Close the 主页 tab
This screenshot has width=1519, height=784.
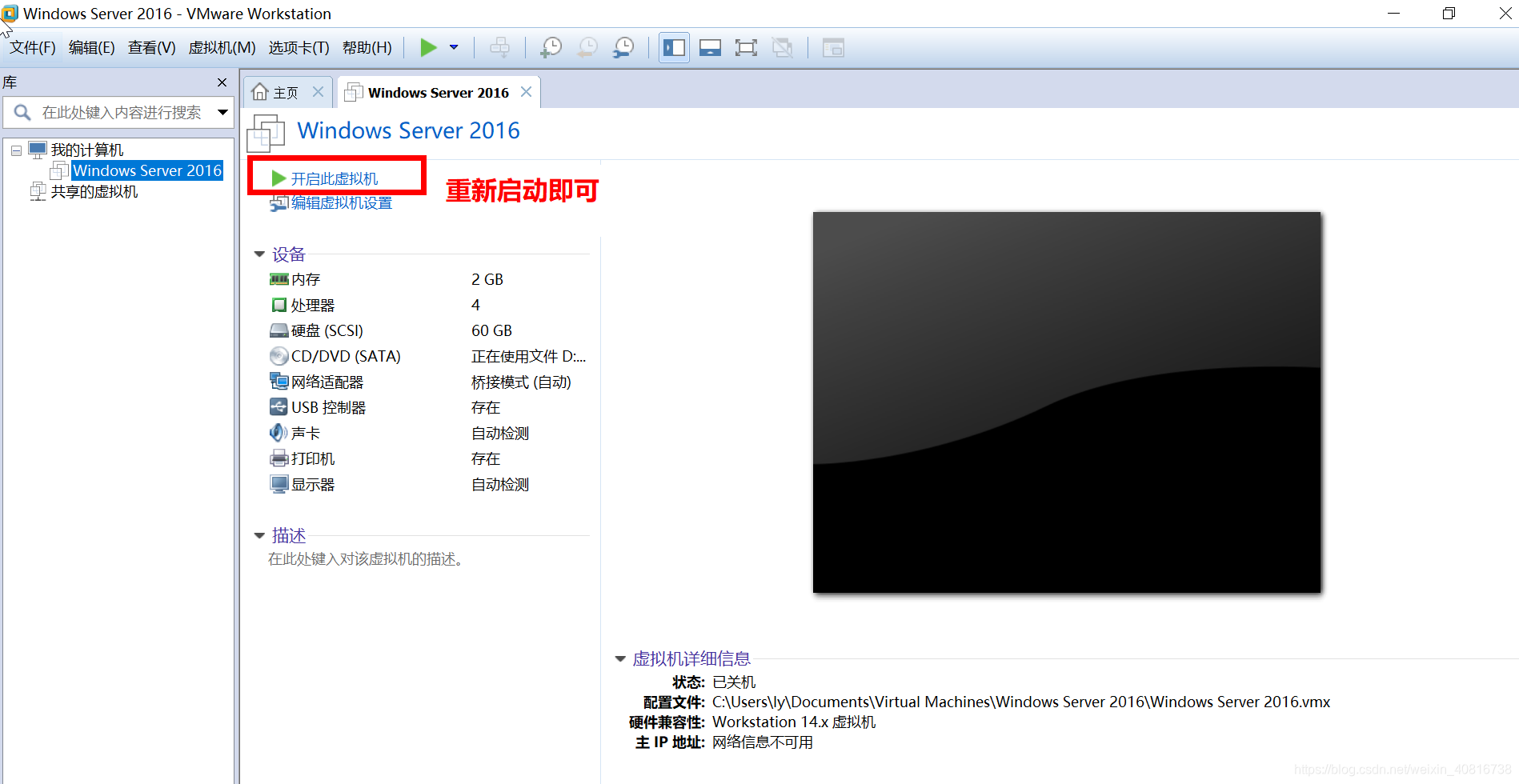(318, 92)
